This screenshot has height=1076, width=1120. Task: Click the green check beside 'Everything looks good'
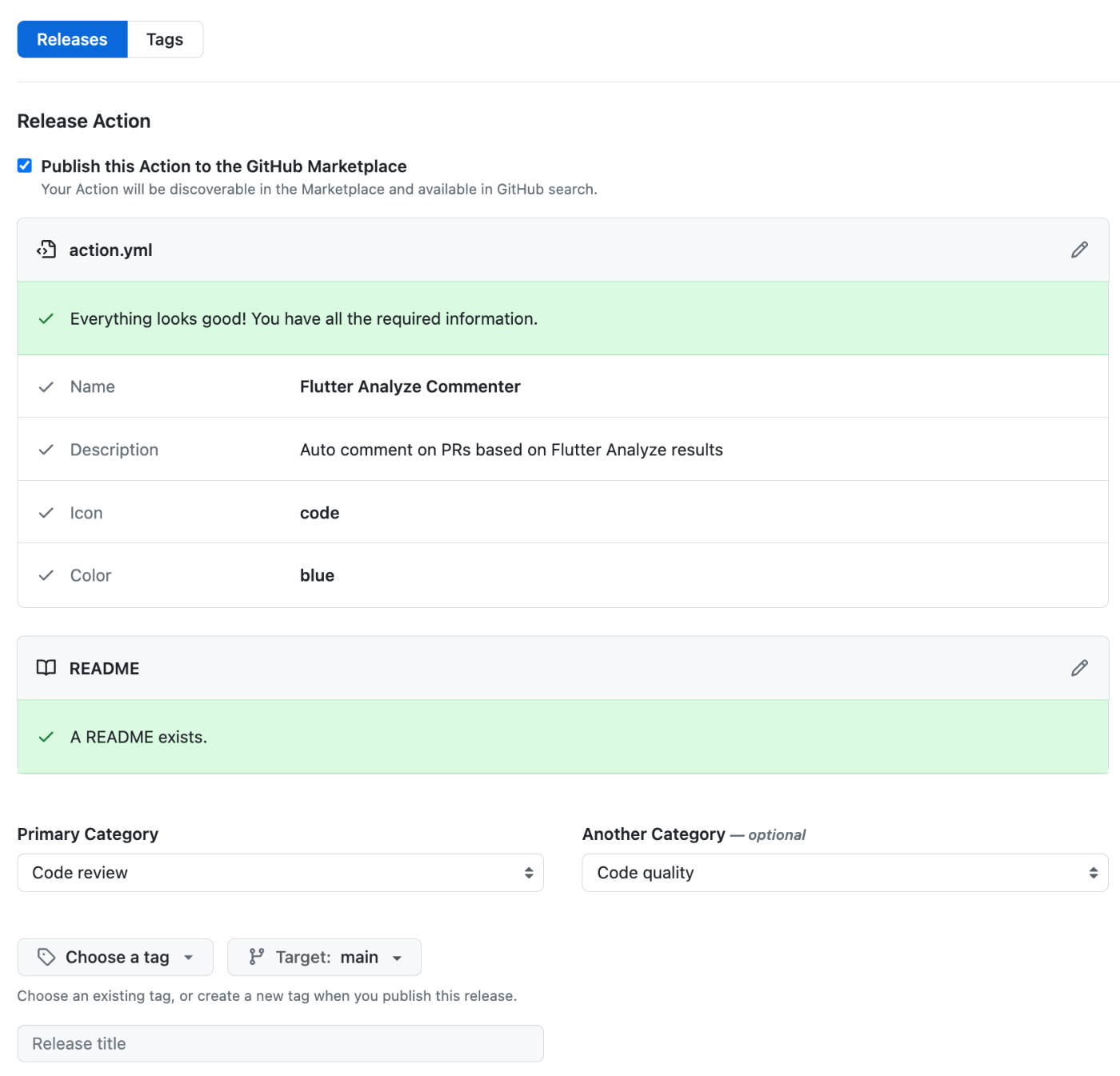(46, 318)
